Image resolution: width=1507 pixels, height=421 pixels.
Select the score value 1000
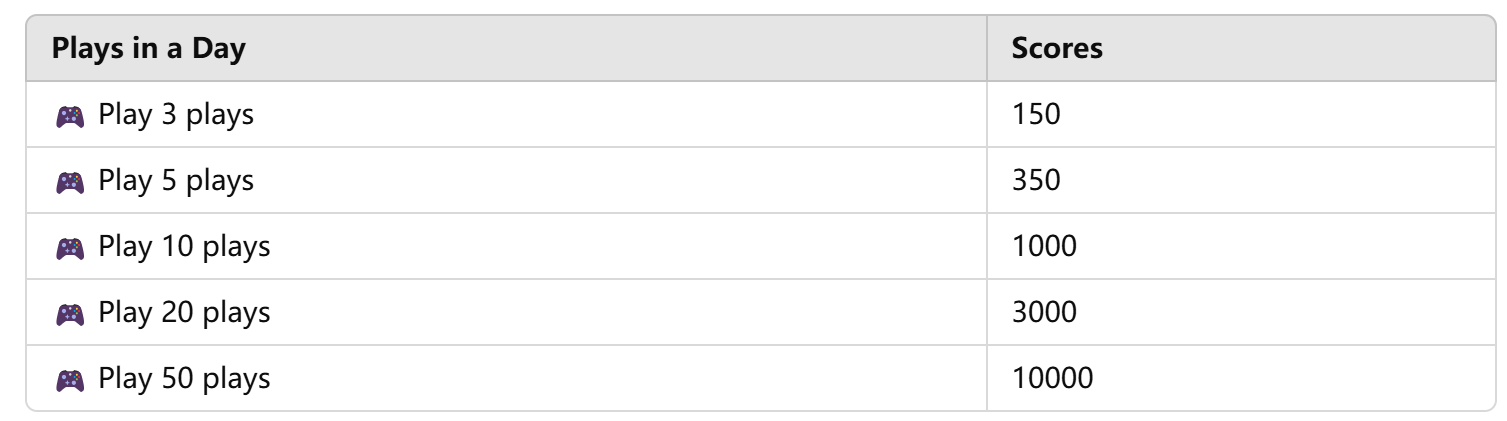(x=1044, y=248)
